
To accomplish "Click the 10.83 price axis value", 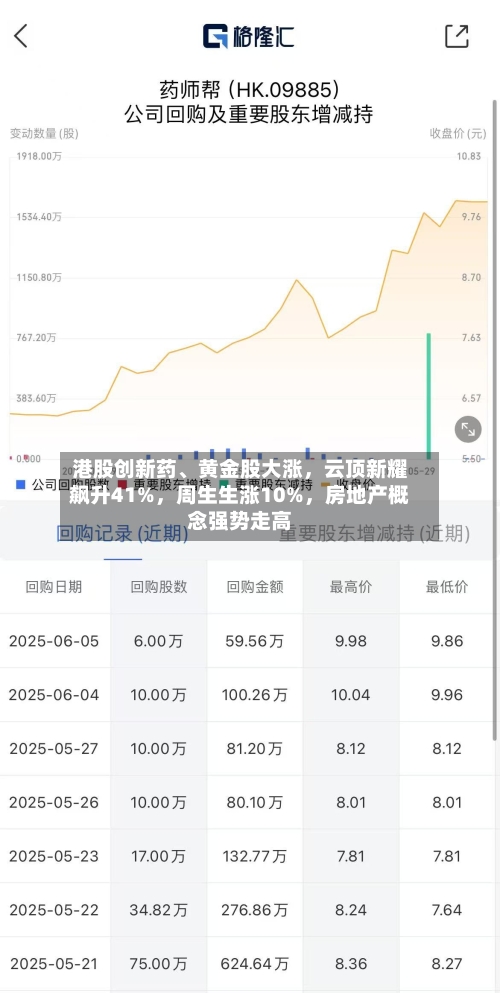I will tap(469, 156).
